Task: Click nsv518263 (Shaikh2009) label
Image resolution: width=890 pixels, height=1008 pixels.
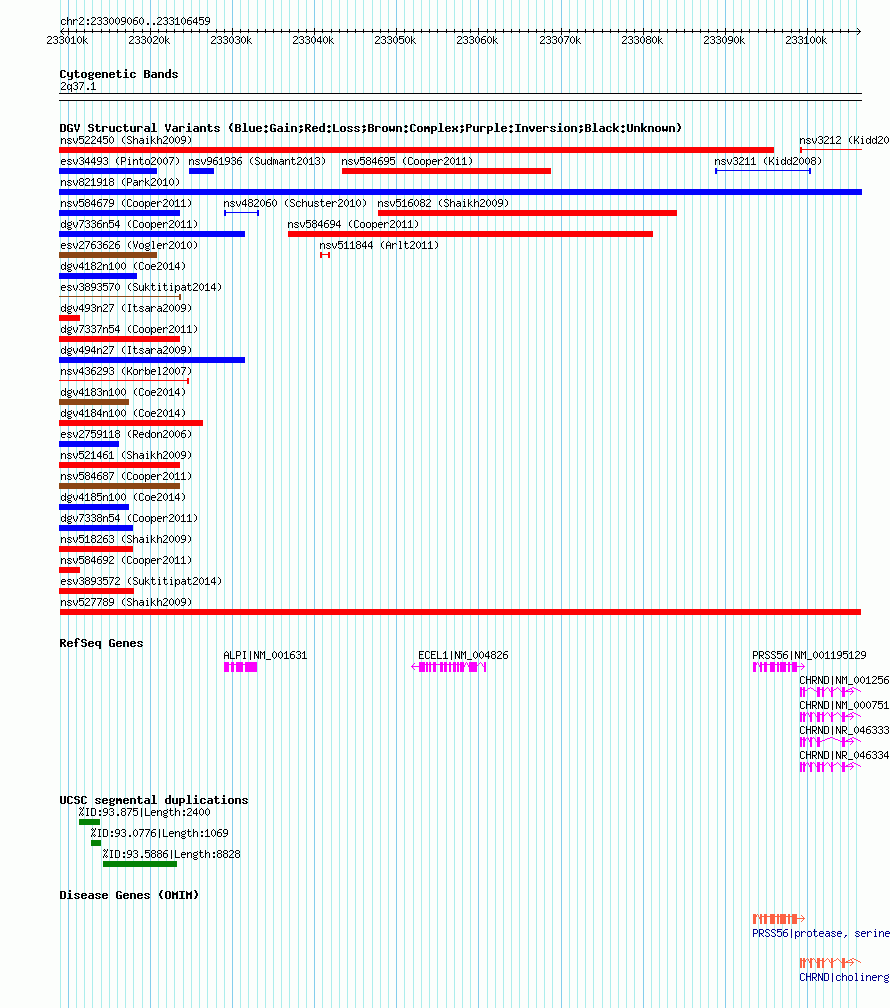Action: (126, 539)
